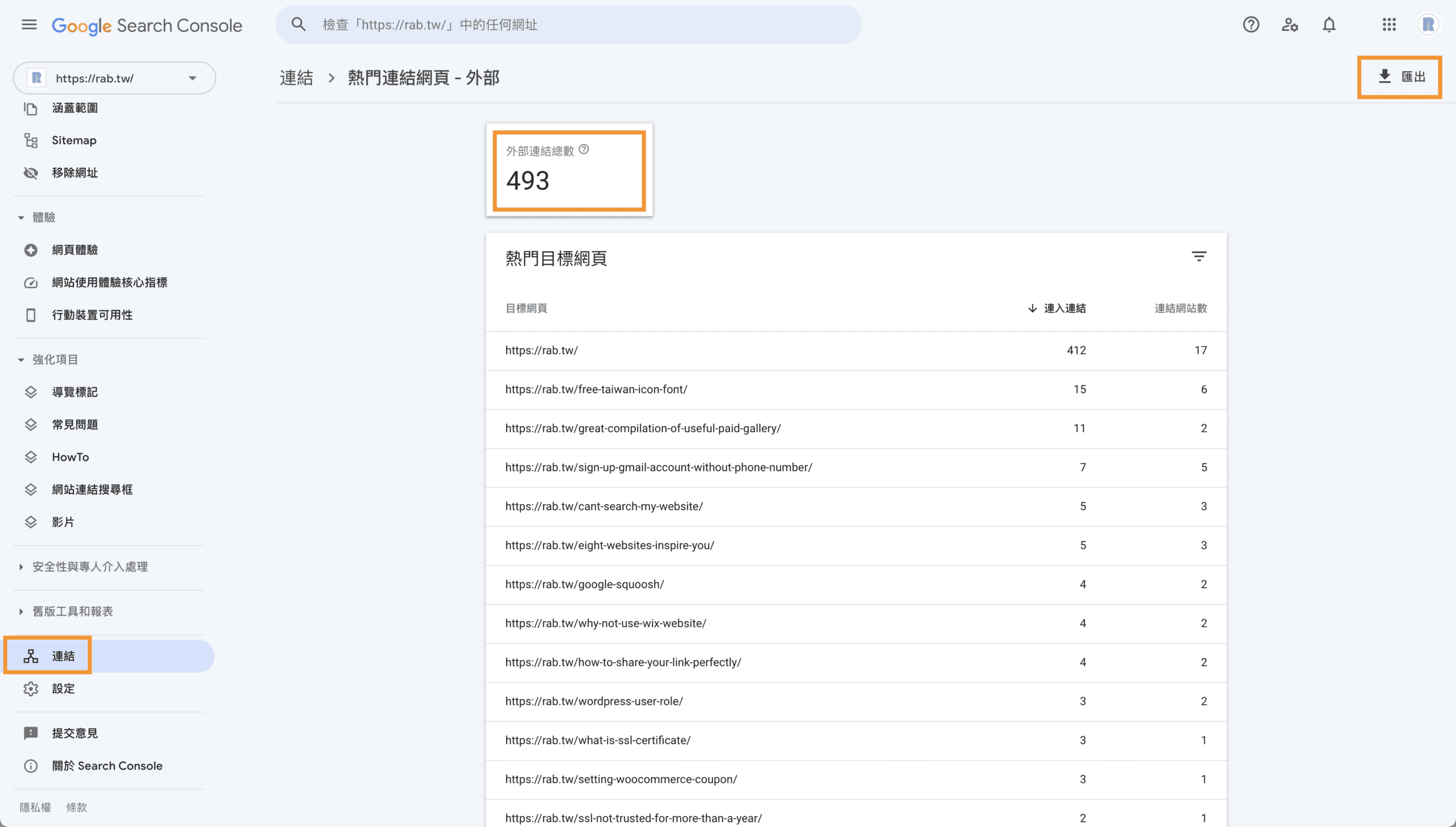Collapse the 強化項目 section
Image resolution: width=1456 pixels, height=827 pixels.
(21, 359)
